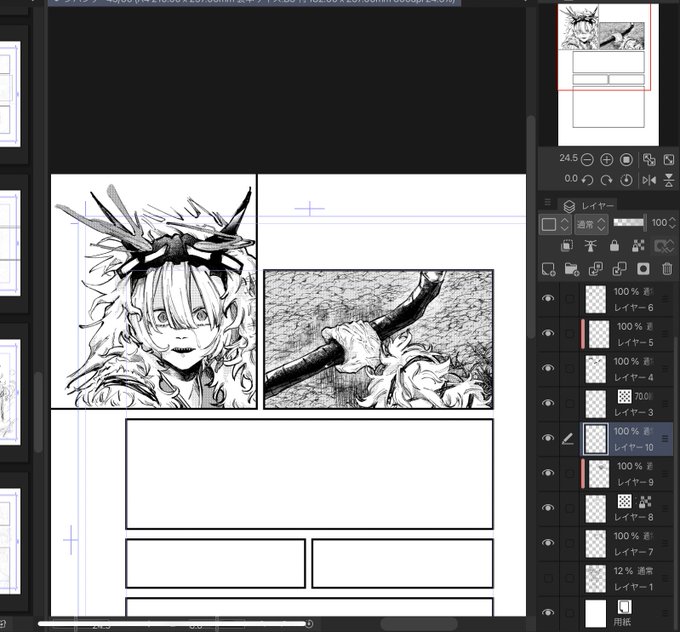The height and width of the screenshot is (632, 680).
Task: Reset the canvas rotation in Navigator
Action: (x=626, y=180)
